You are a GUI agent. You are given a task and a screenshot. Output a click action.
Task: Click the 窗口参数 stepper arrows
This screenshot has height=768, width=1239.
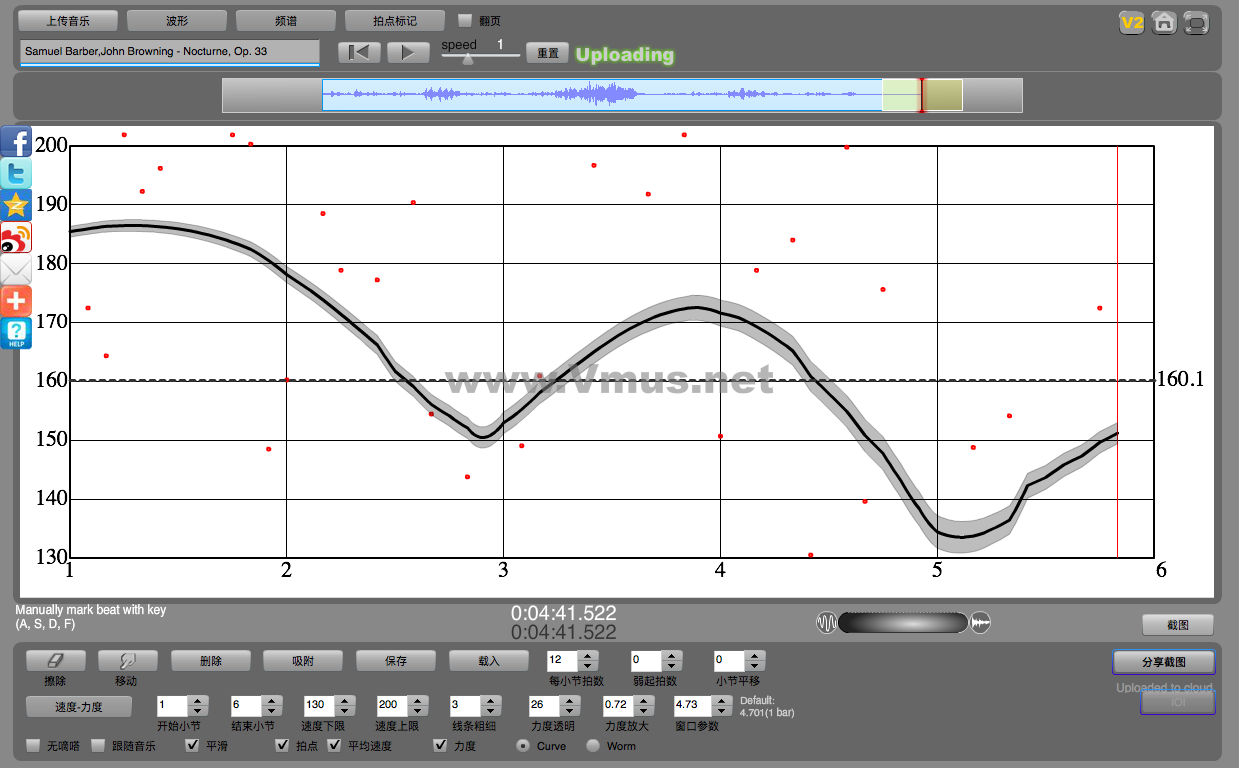click(720, 705)
